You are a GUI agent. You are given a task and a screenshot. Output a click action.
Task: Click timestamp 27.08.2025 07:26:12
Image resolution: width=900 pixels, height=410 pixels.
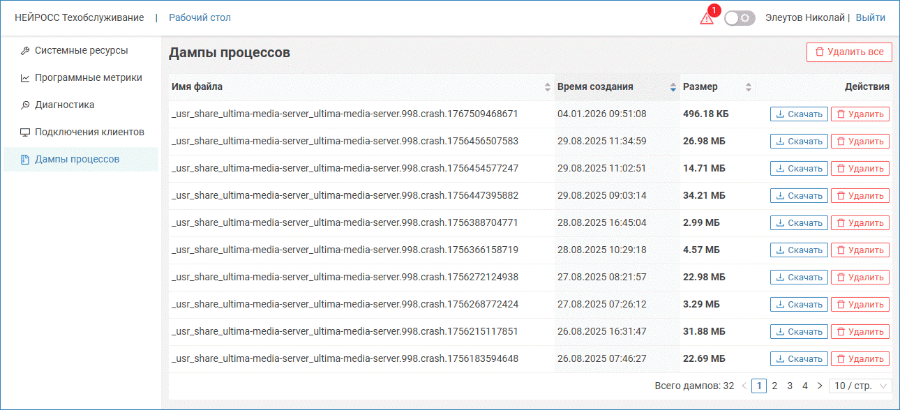(x=602, y=304)
